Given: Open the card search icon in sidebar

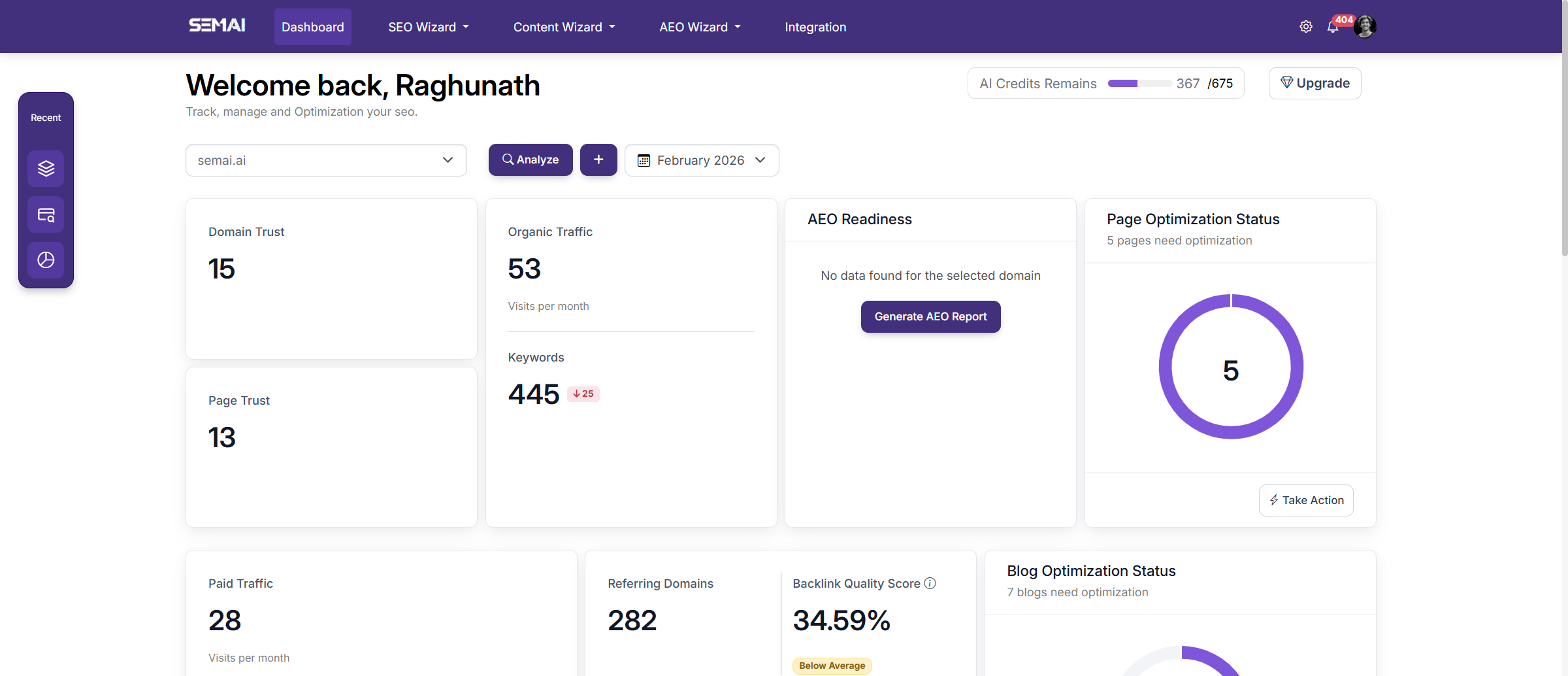Looking at the screenshot, I should [x=46, y=214].
